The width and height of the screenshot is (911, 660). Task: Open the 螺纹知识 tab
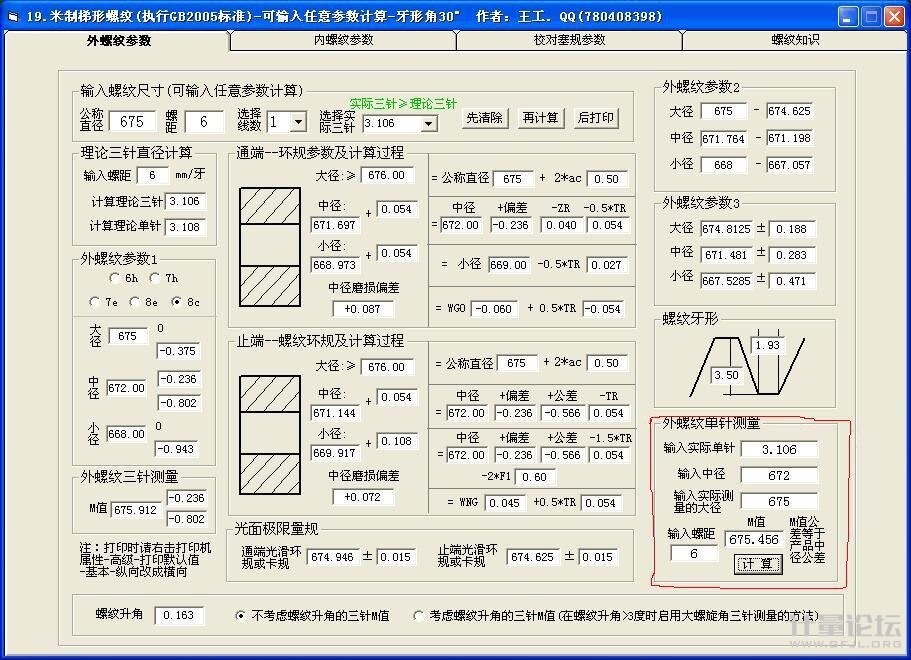(x=795, y=40)
